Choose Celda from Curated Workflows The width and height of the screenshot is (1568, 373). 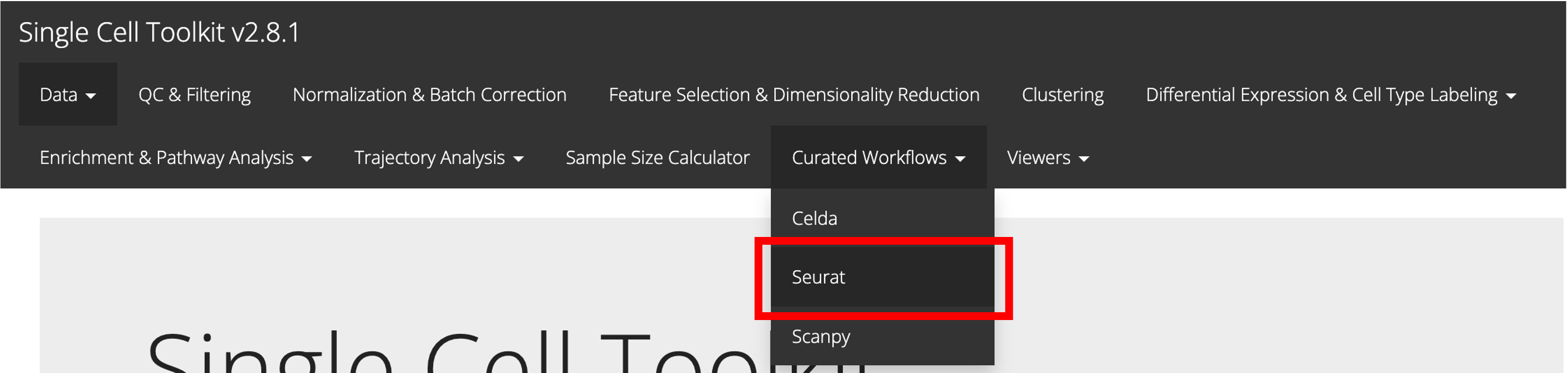coord(814,218)
